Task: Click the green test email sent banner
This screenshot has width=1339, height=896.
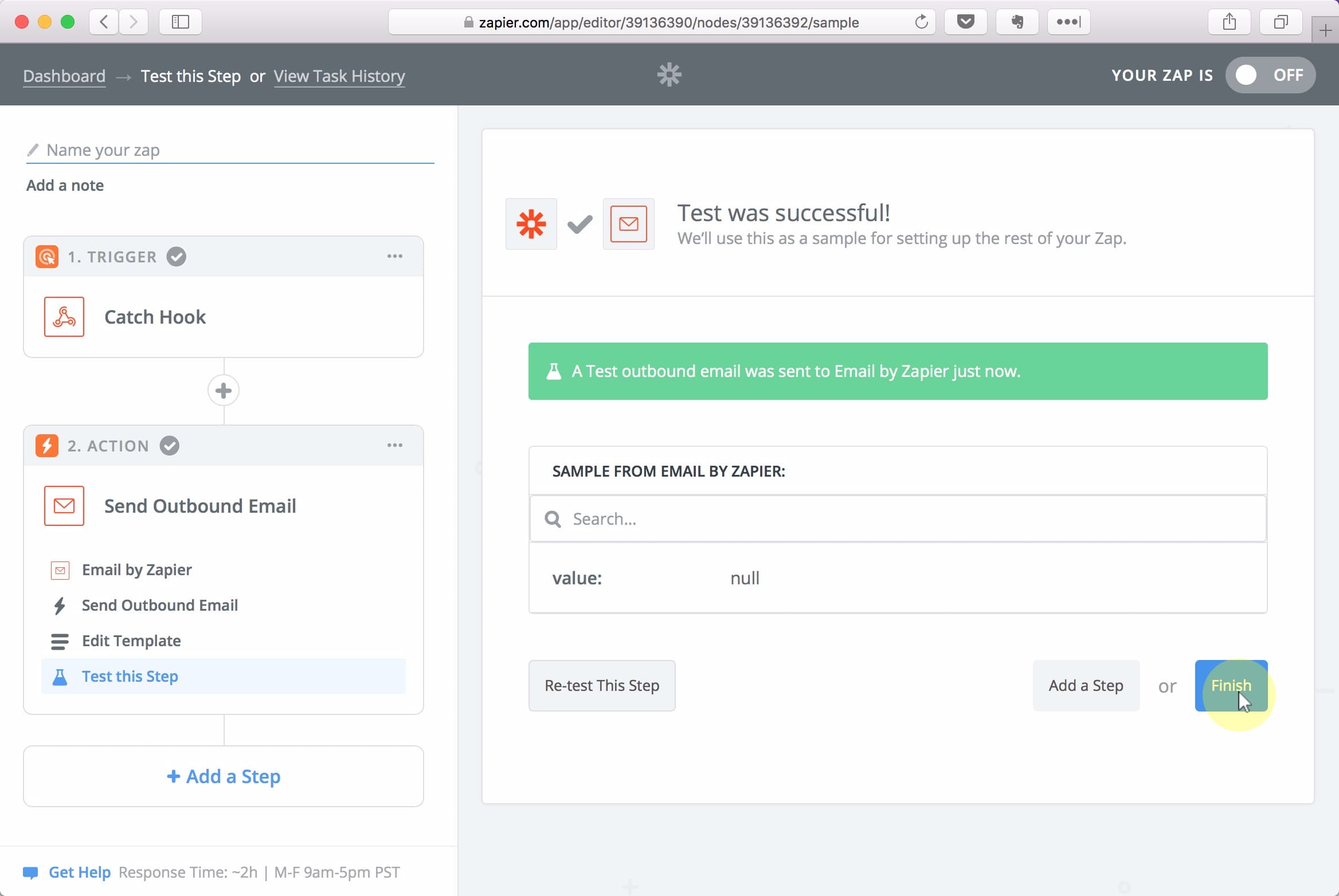Action: click(898, 371)
